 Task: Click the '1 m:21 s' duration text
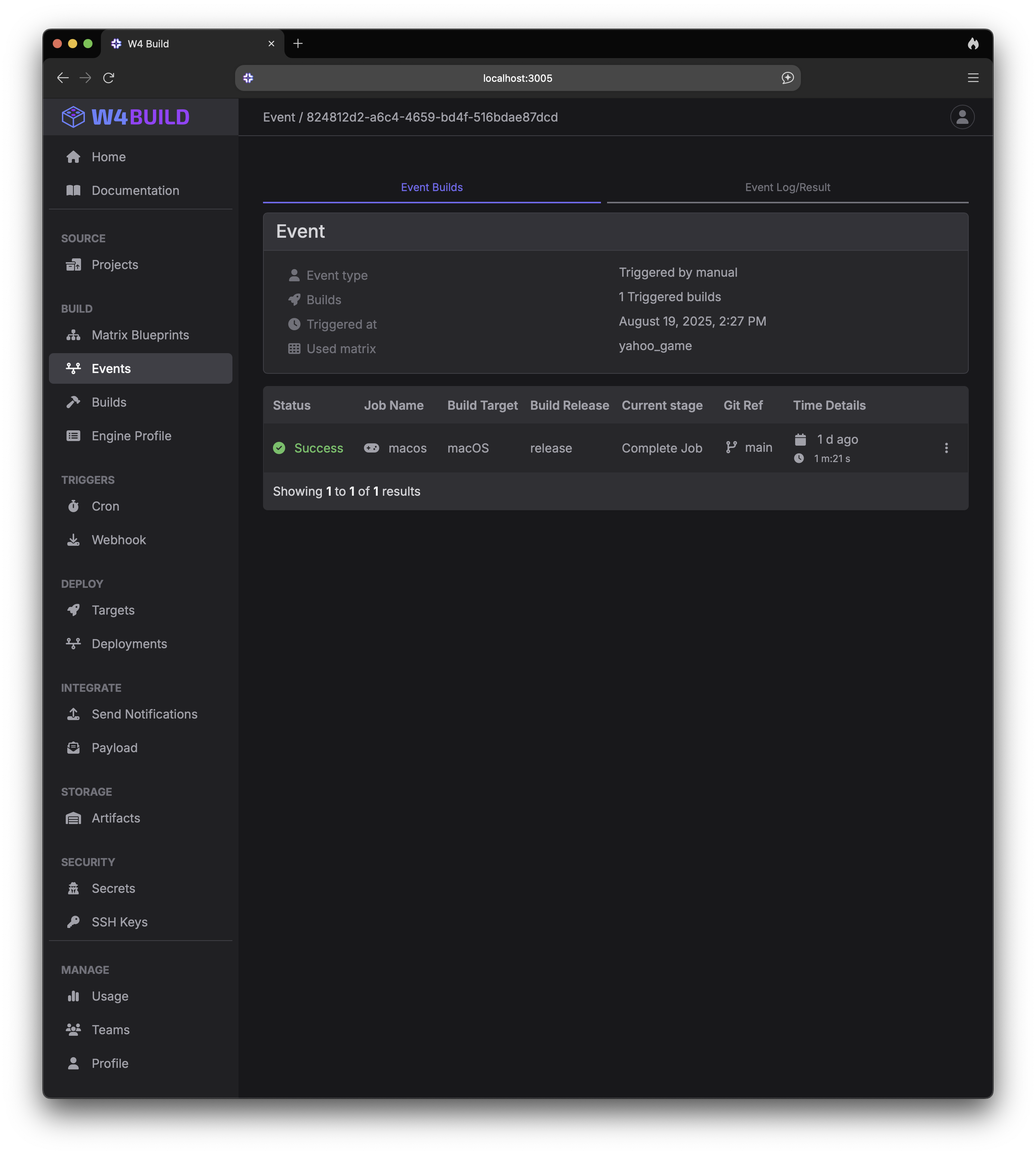(831, 458)
